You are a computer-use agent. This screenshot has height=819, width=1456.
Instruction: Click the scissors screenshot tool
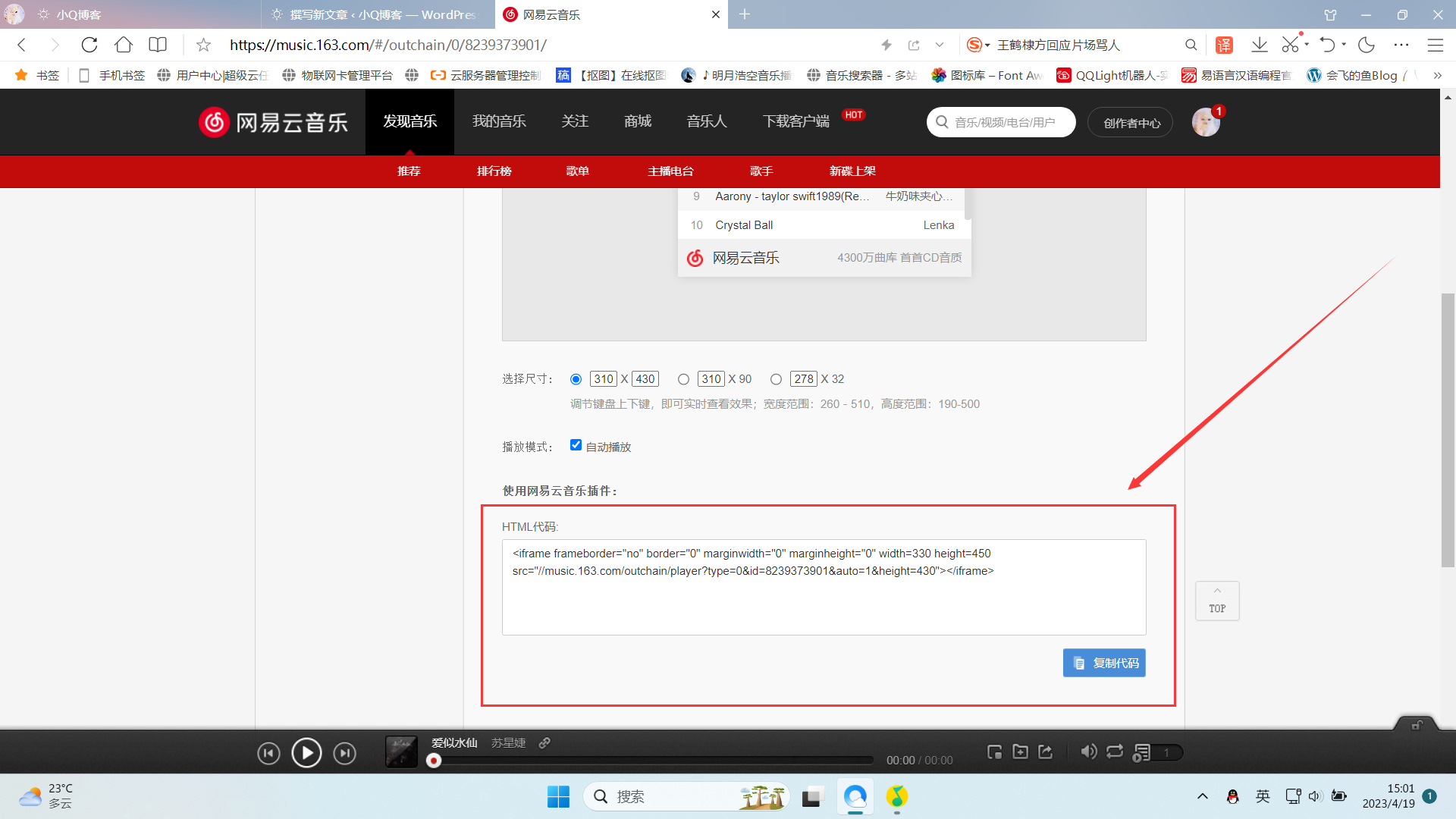(1290, 45)
